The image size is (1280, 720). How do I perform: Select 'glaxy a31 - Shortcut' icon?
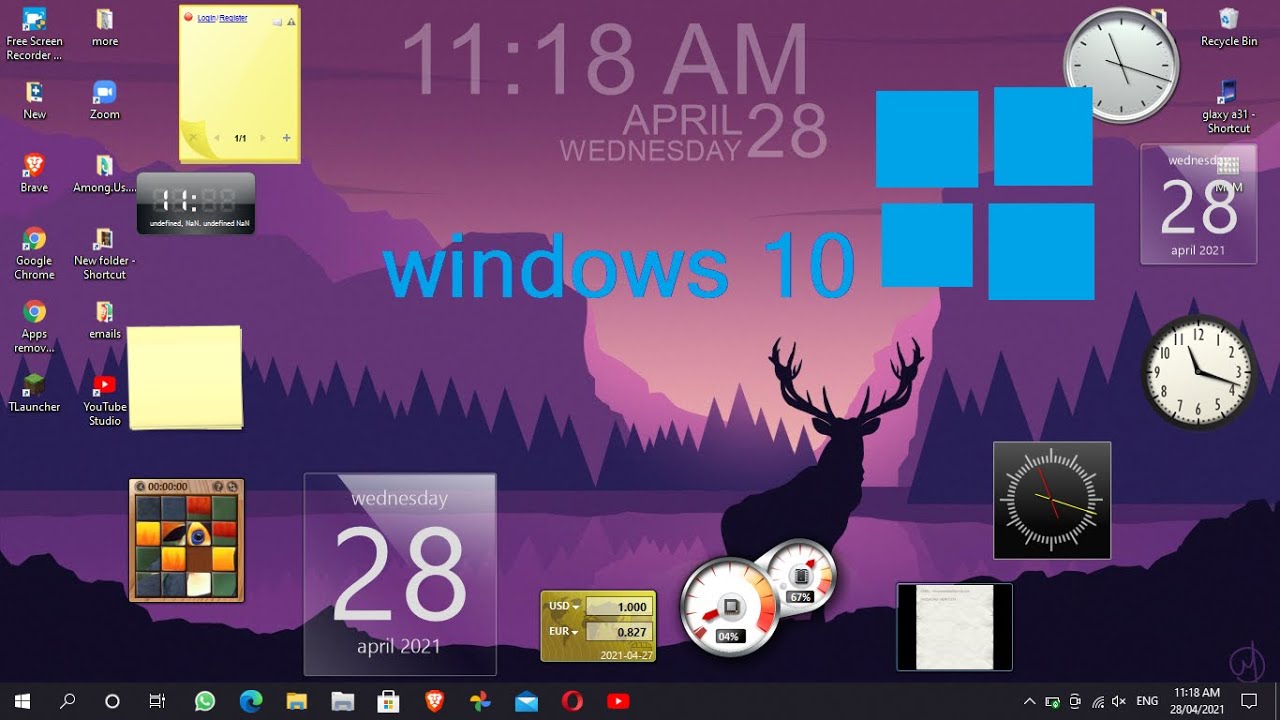point(1229,107)
